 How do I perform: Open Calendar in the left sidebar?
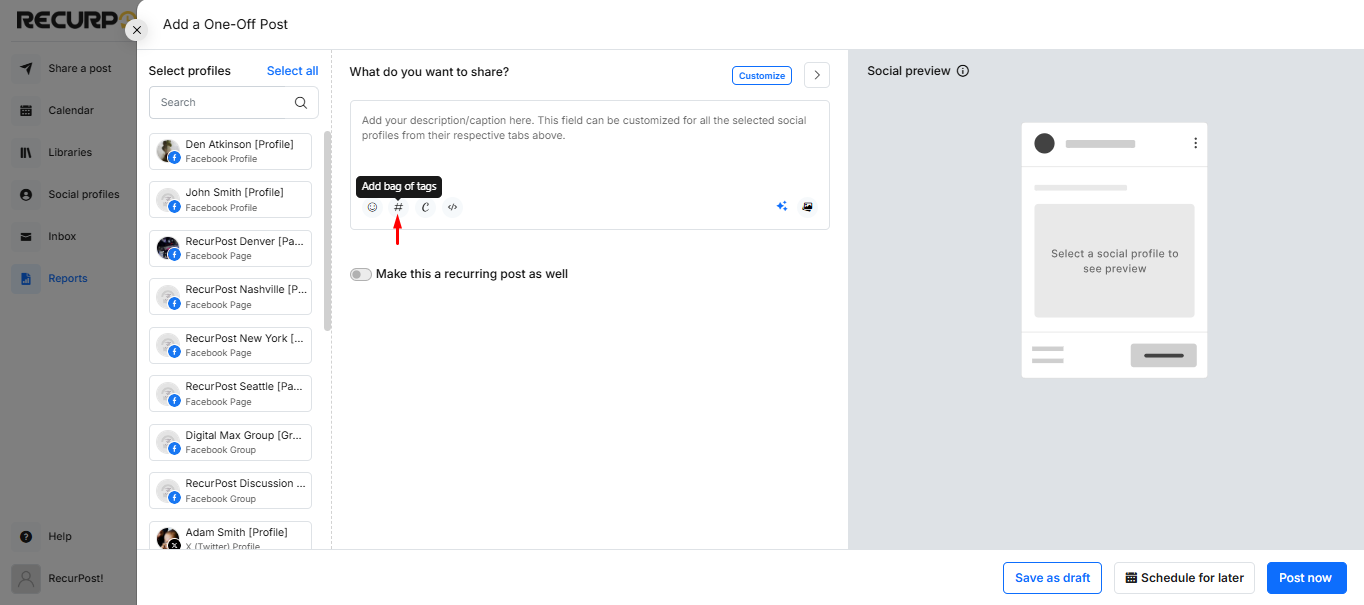coord(71,110)
